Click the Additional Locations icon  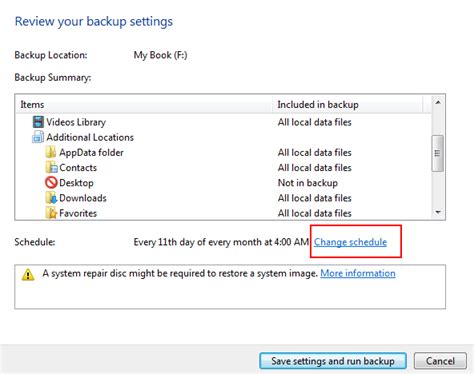click(38, 137)
